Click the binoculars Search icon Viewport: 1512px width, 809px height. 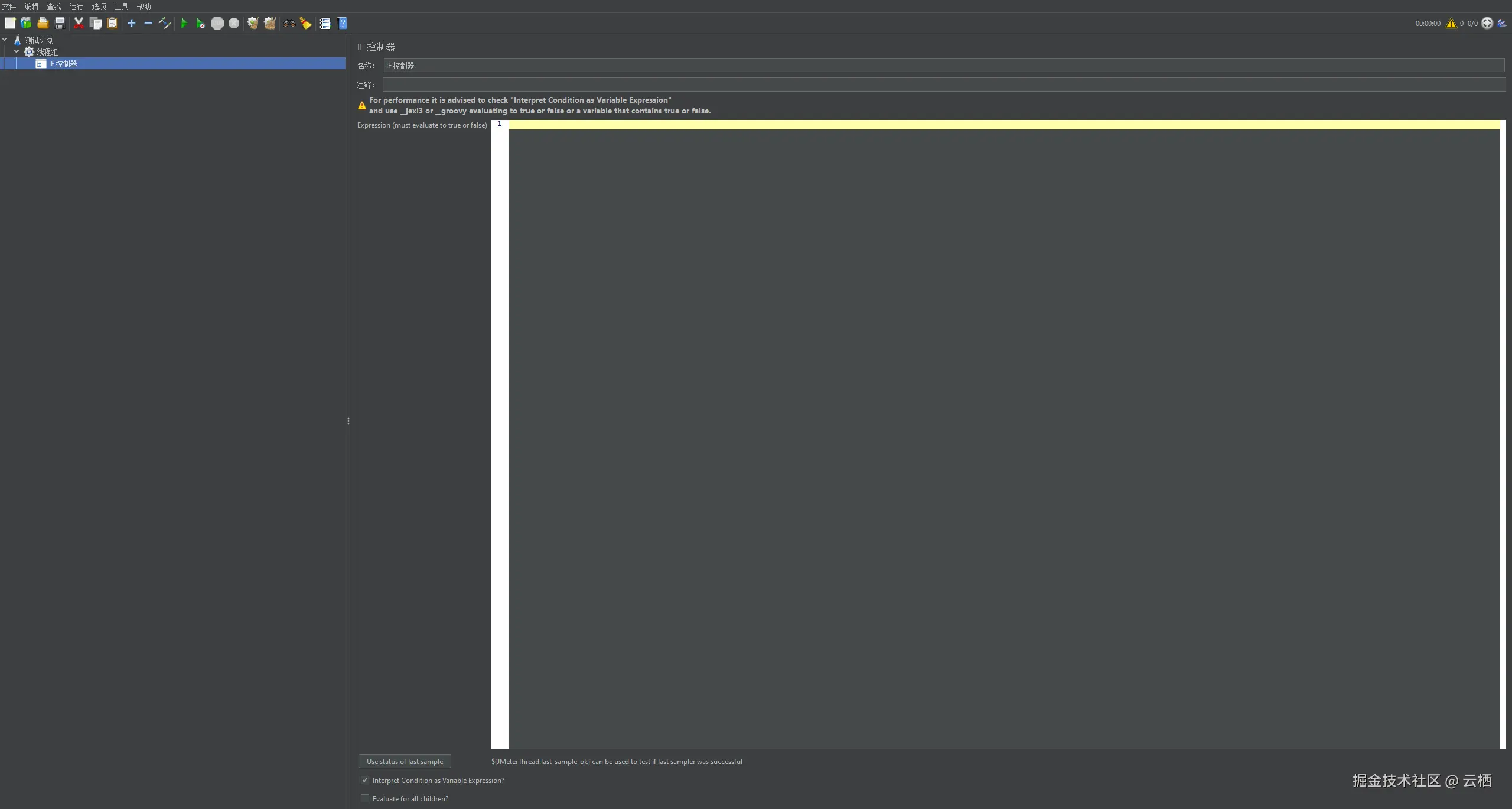tap(289, 24)
